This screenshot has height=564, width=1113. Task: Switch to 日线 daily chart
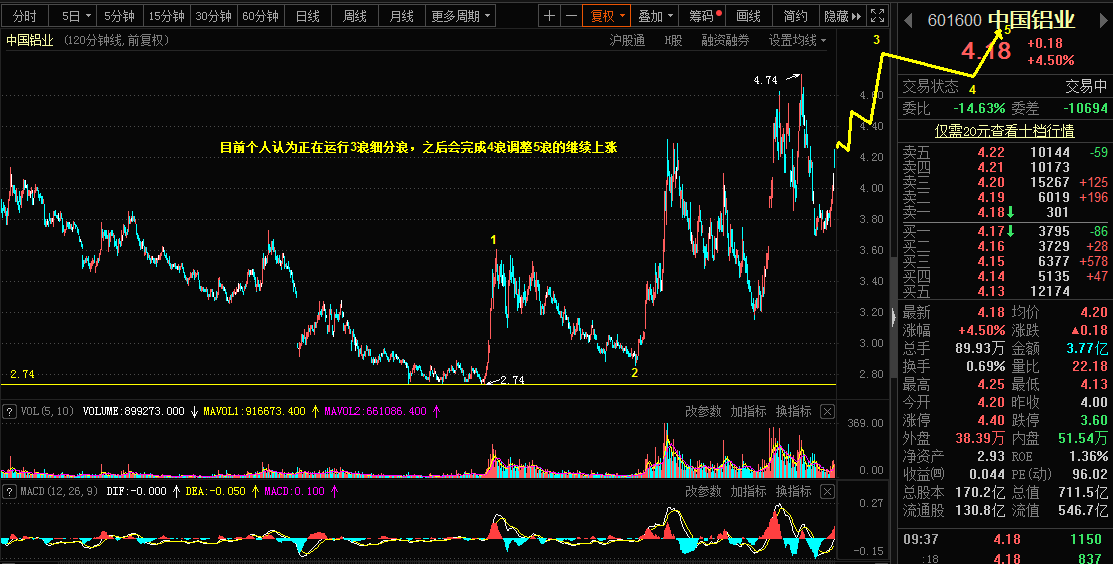pyautogui.click(x=307, y=16)
